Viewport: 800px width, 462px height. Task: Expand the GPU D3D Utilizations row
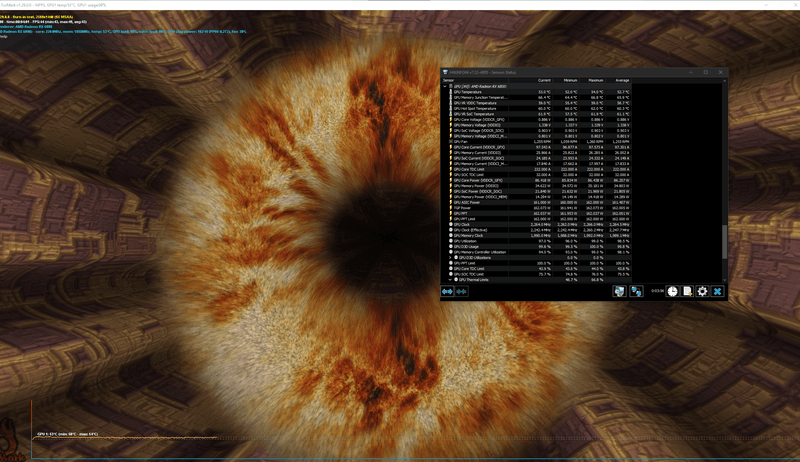[x=450, y=258]
